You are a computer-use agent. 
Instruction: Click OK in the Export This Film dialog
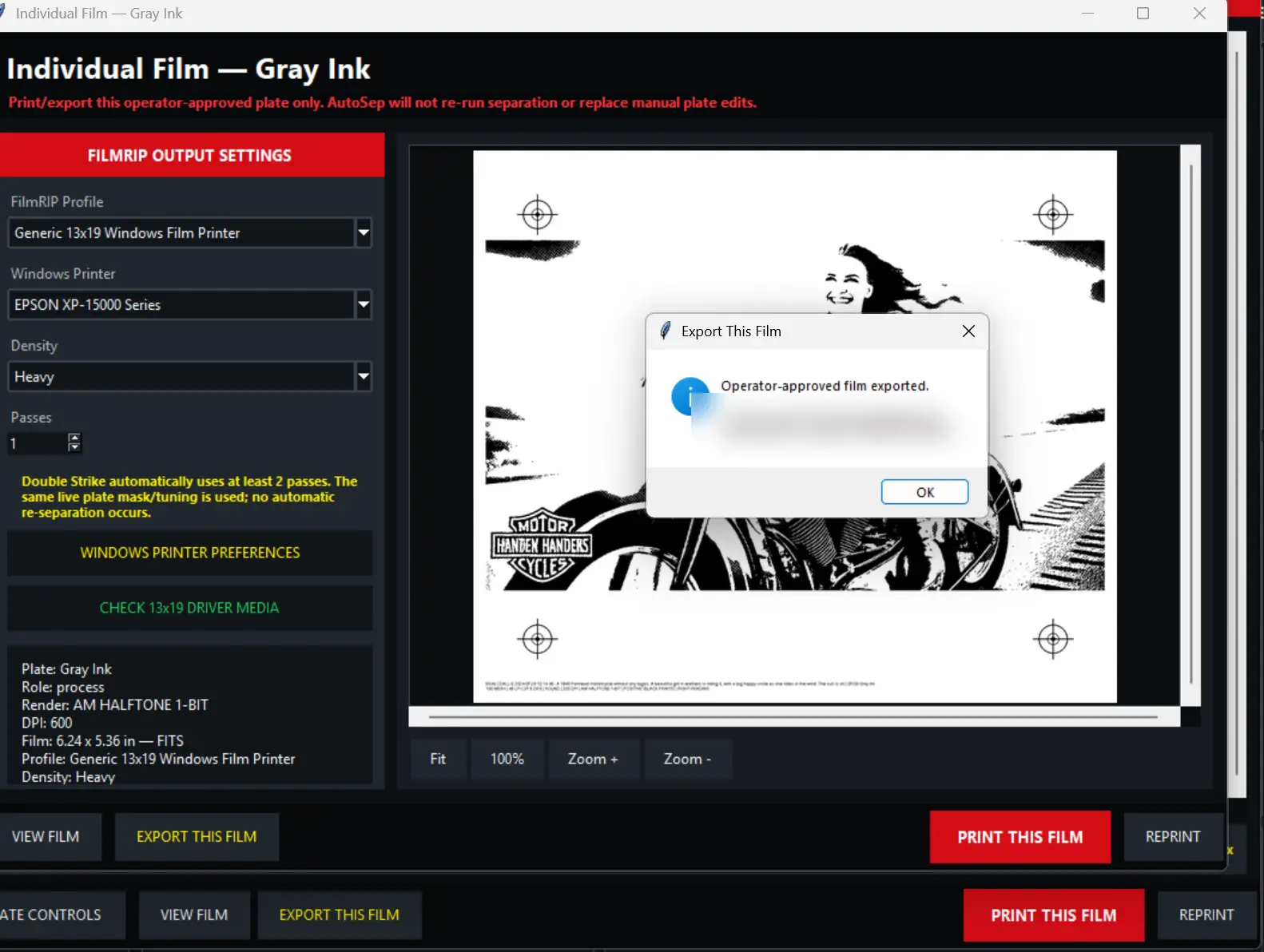pyautogui.click(x=924, y=492)
